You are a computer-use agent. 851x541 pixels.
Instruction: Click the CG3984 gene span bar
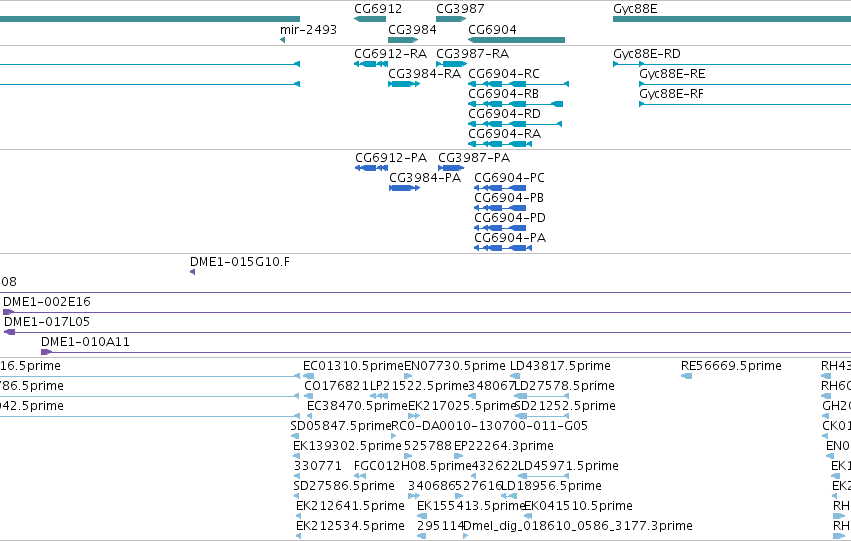(x=403, y=40)
